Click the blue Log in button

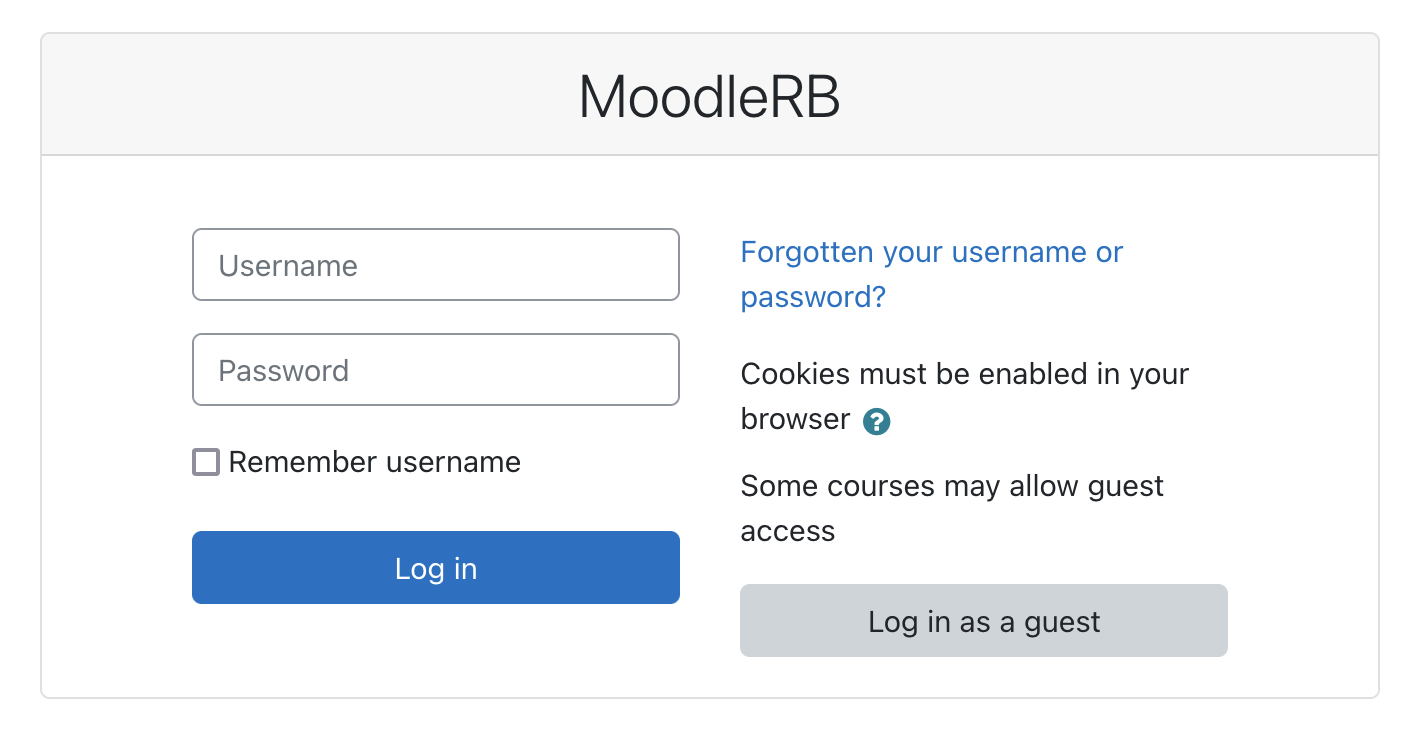point(436,567)
